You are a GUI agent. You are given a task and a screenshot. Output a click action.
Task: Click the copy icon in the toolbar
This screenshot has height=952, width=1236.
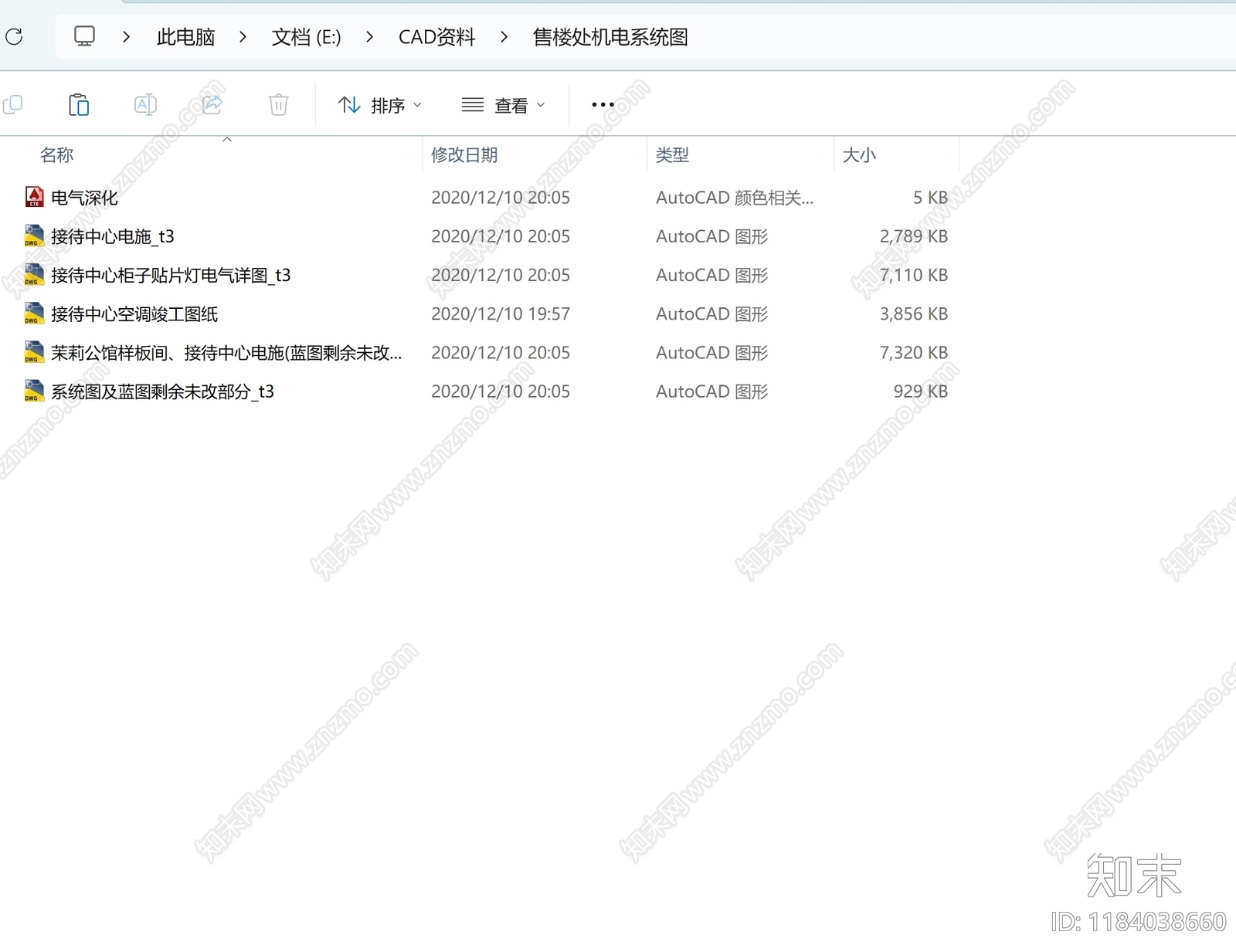click(x=13, y=104)
